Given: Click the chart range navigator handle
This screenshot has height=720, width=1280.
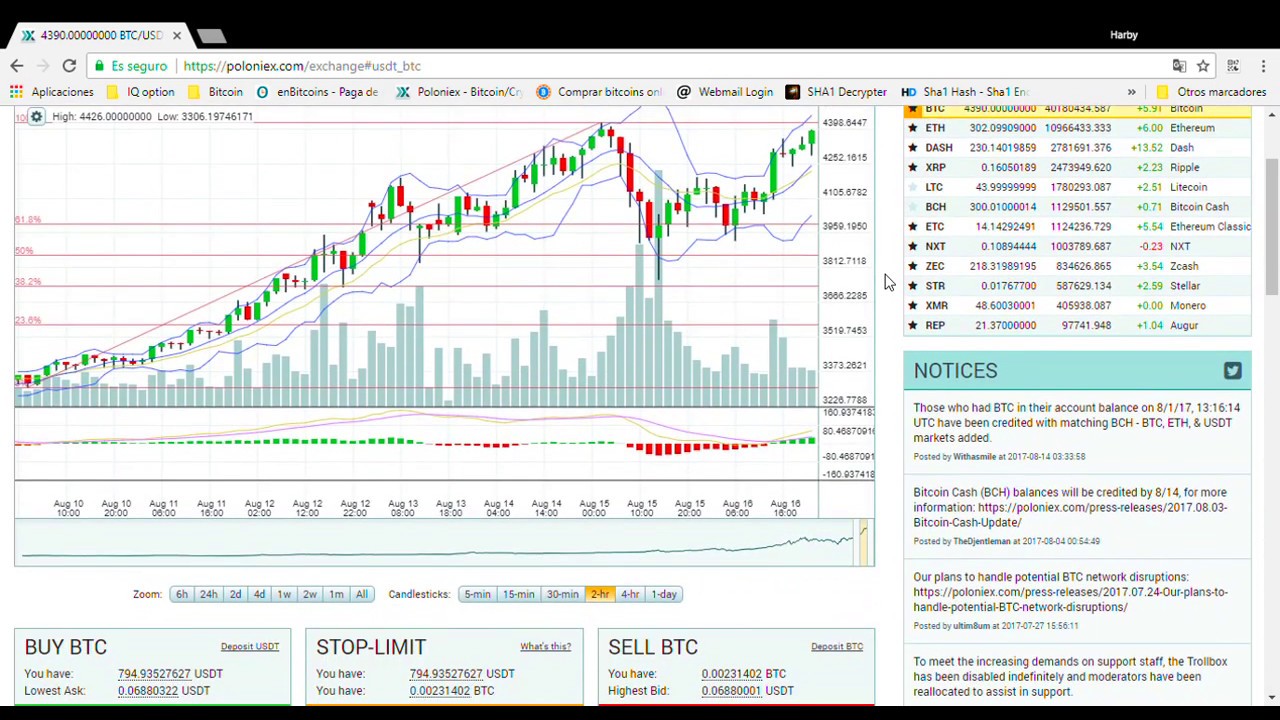Looking at the screenshot, I should (863, 541).
